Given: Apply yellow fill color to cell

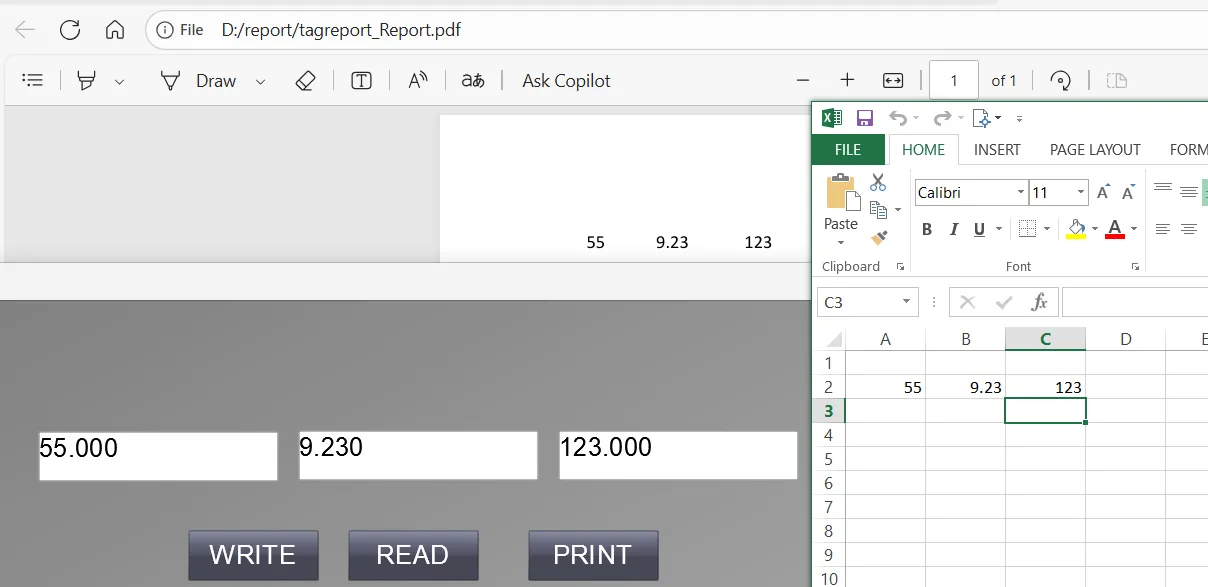Looking at the screenshot, I should (x=1076, y=229).
